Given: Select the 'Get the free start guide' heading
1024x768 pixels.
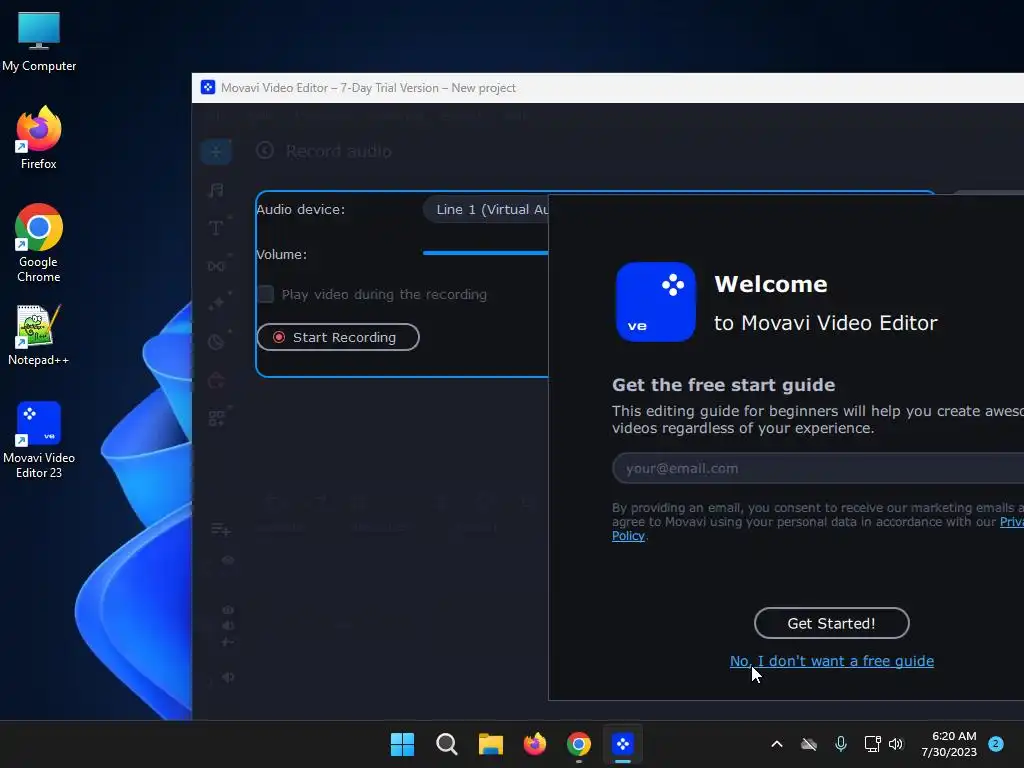Looking at the screenshot, I should click(x=724, y=385).
